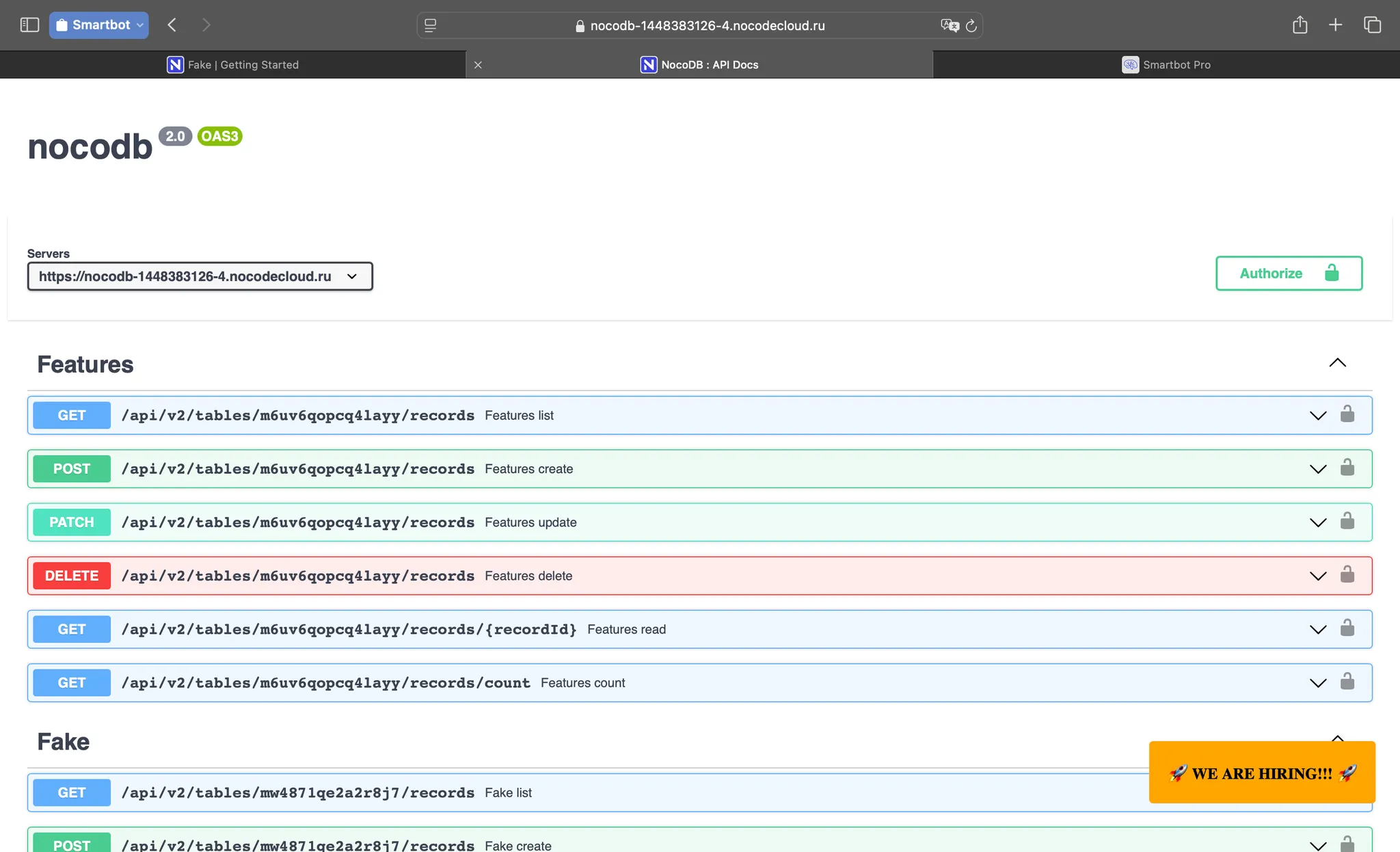The image size is (1400, 852).
Task: Toggle Safari sidebar icon
Action: click(x=29, y=25)
